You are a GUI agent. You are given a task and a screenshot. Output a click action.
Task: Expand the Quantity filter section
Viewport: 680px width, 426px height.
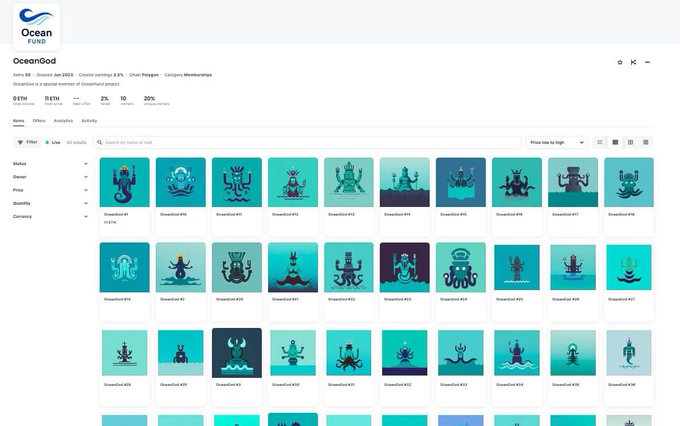tap(50, 203)
